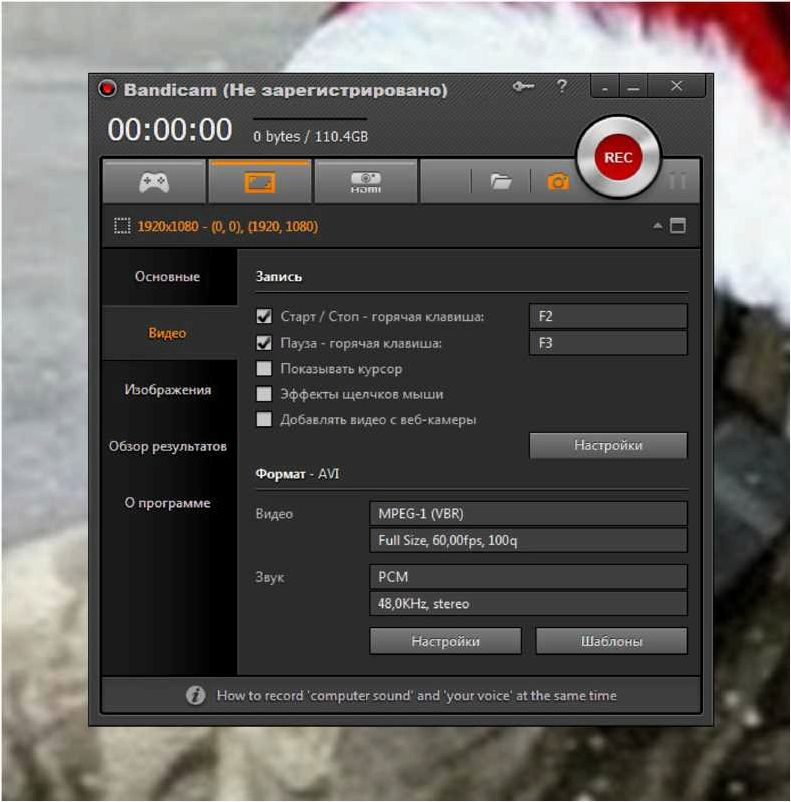The height and width of the screenshot is (802, 791).
Task: Click the F2 hotkey field
Action: pyautogui.click(x=608, y=316)
